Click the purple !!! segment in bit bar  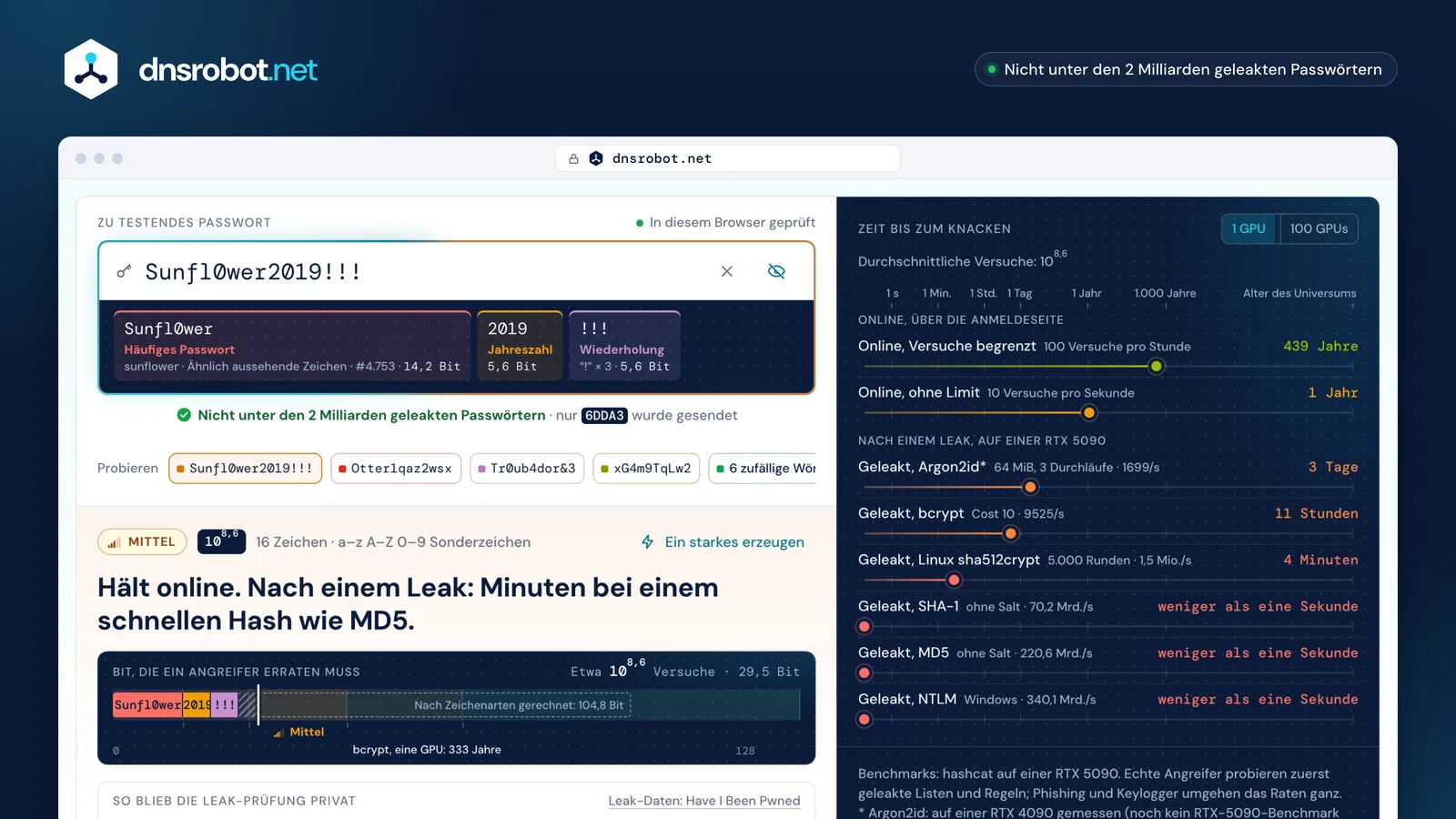click(225, 704)
